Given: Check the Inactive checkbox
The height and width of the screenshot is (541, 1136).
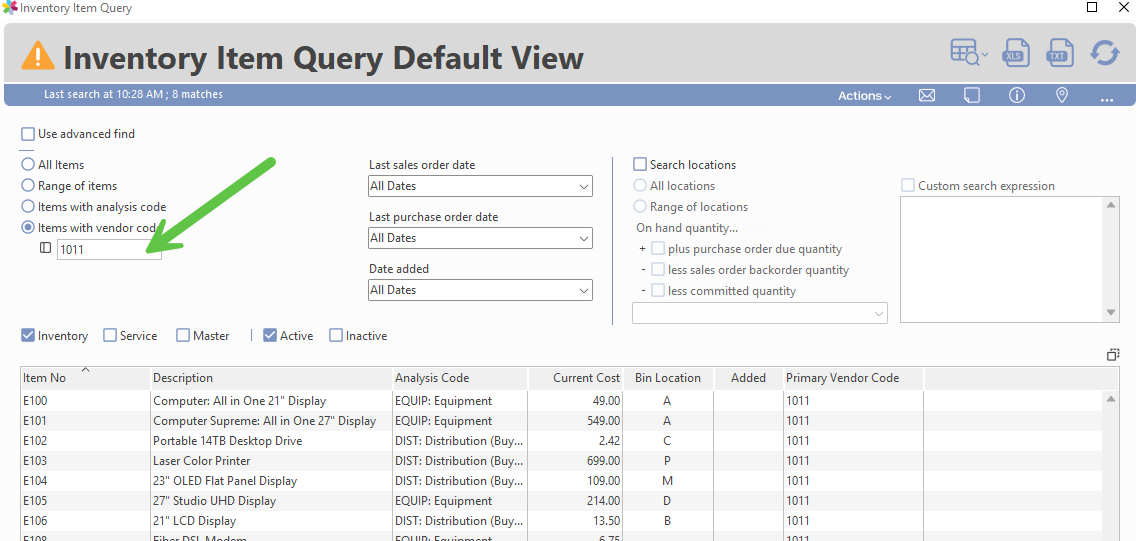Looking at the screenshot, I should point(335,336).
